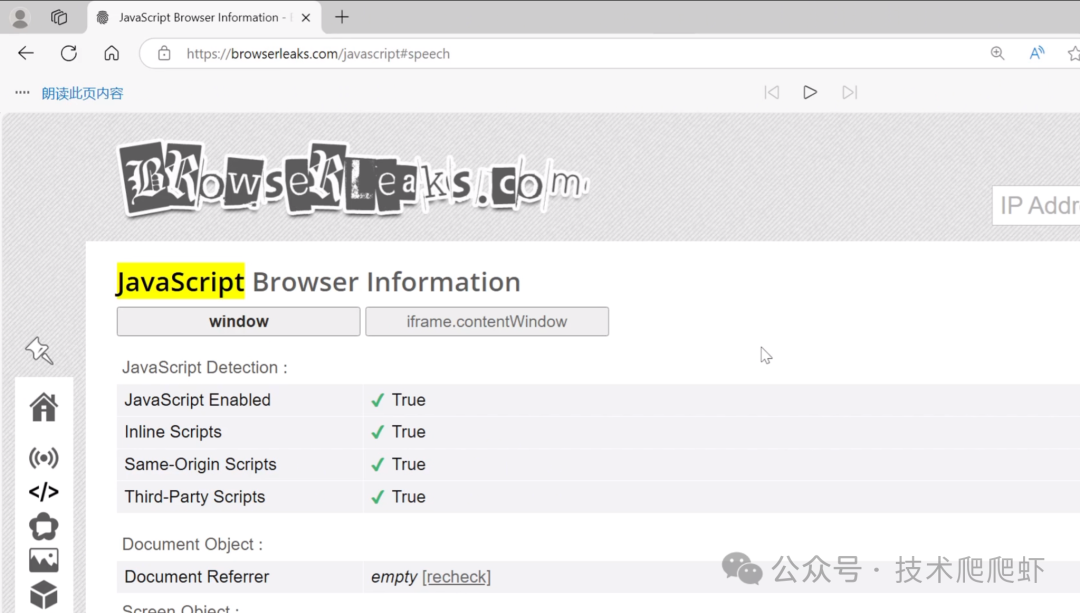Go back to the previous page

click(x=26, y=53)
